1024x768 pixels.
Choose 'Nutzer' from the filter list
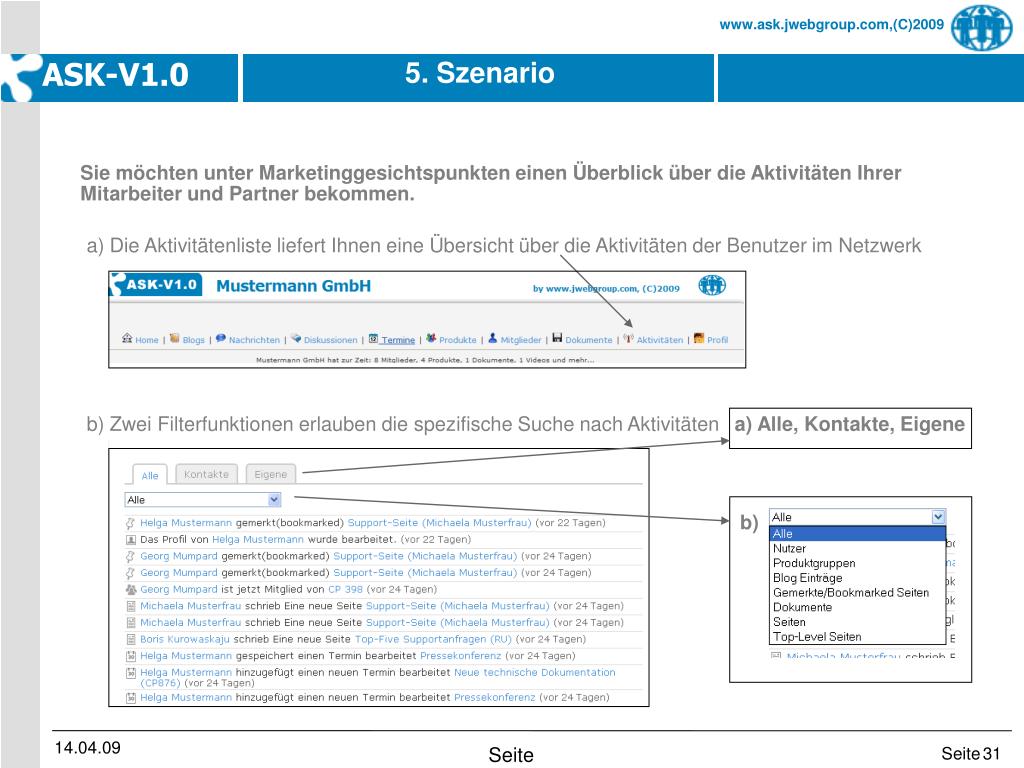pos(789,549)
